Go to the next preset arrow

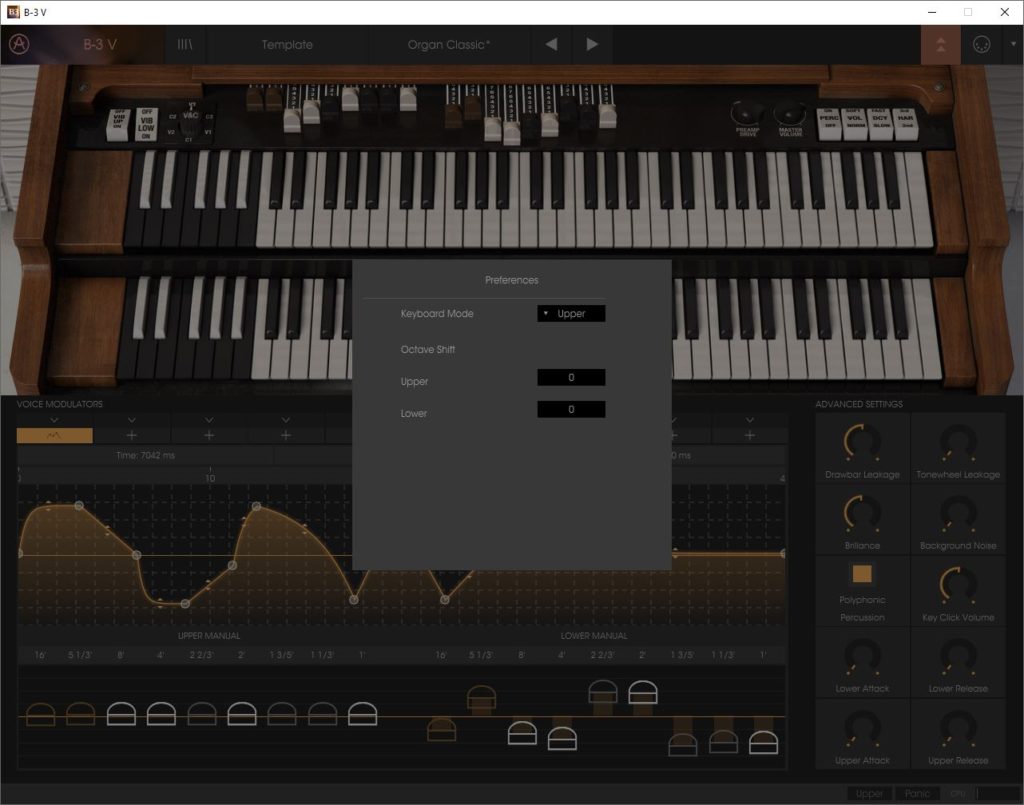(592, 44)
